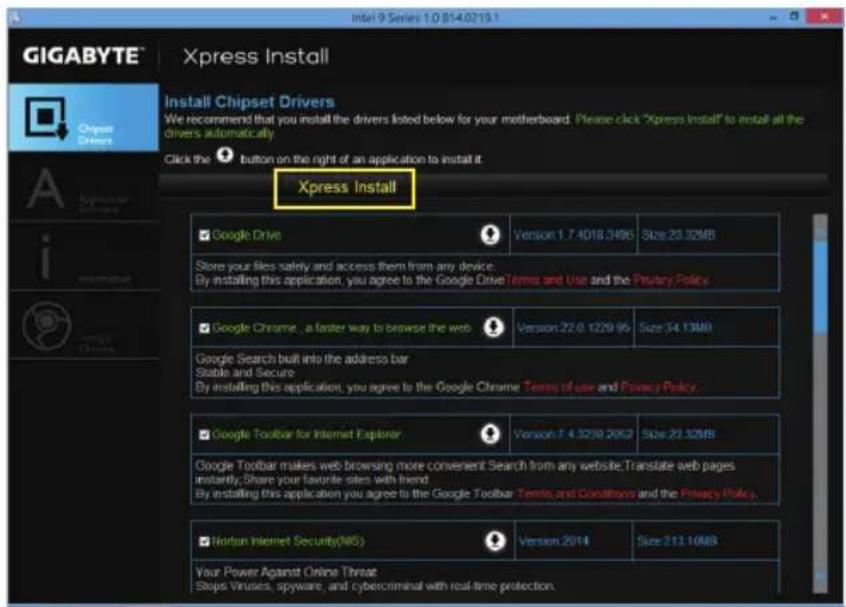The width and height of the screenshot is (846, 607).
Task: Minimize the Xpress Install window
Action: tap(773, 17)
